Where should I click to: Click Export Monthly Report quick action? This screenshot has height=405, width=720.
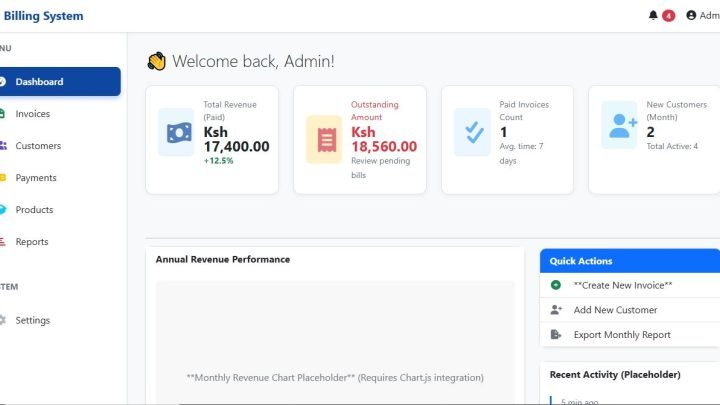pos(621,335)
